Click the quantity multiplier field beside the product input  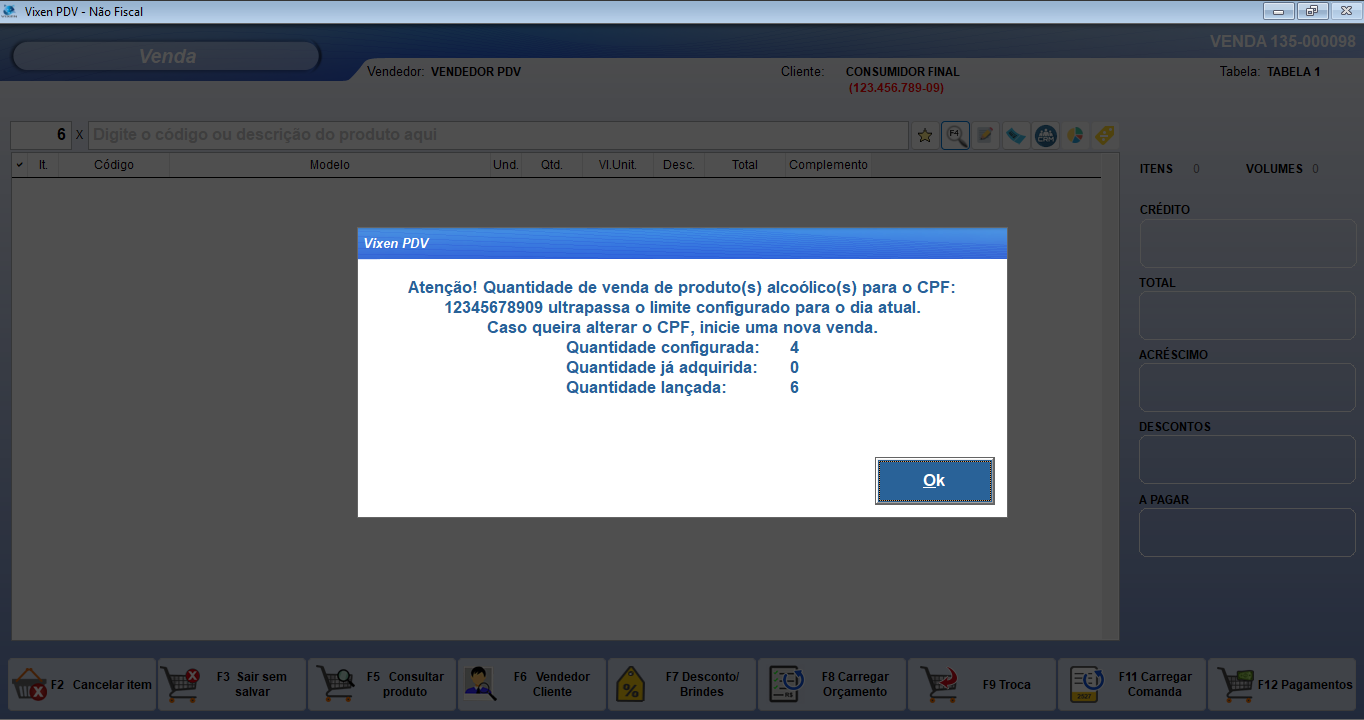pyautogui.click(x=41, y=135)
